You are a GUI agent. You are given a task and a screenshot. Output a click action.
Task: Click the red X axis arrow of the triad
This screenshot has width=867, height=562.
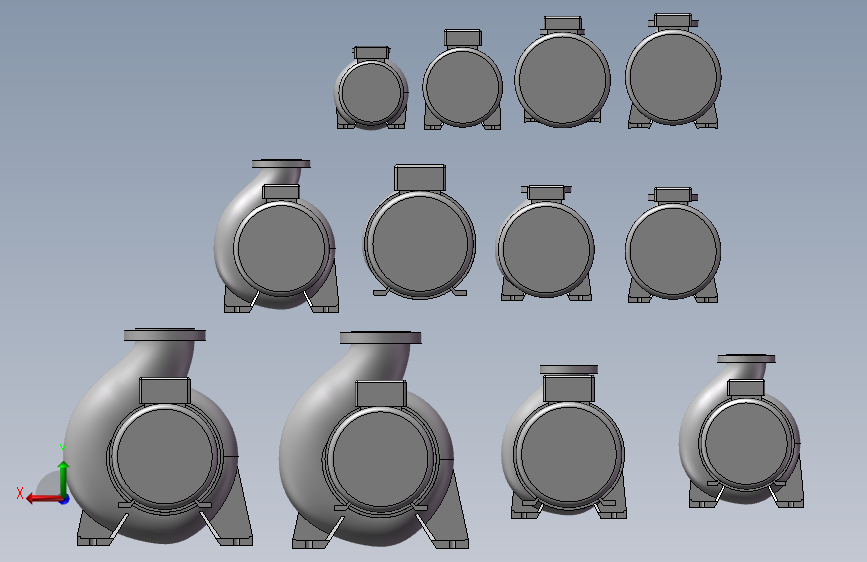pos(43,499)
